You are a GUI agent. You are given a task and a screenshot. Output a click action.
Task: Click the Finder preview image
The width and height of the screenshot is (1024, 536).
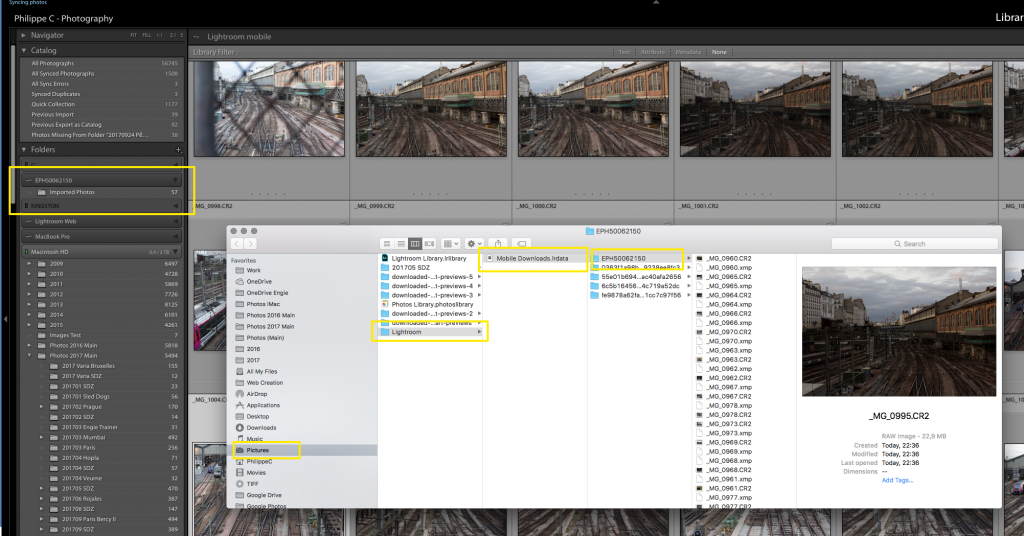[x=899, y=332]
